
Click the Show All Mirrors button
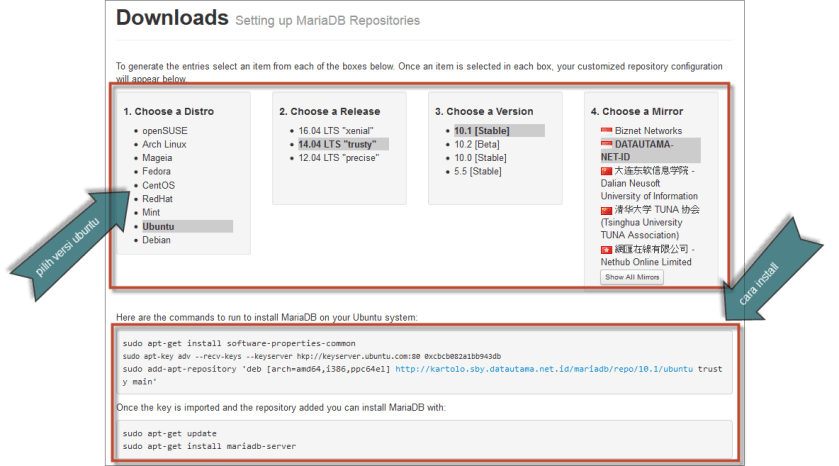point(632,277)
